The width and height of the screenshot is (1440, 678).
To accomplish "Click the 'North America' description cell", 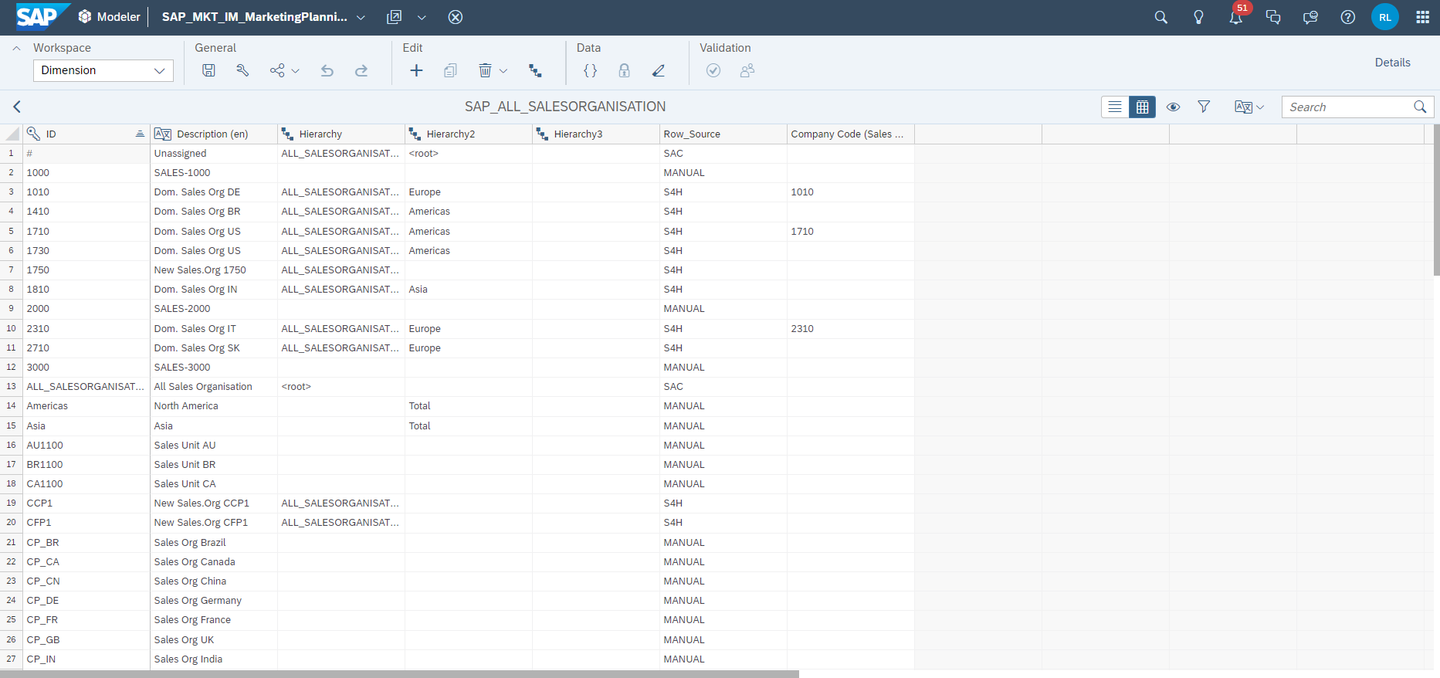I will tap(214, 406).
